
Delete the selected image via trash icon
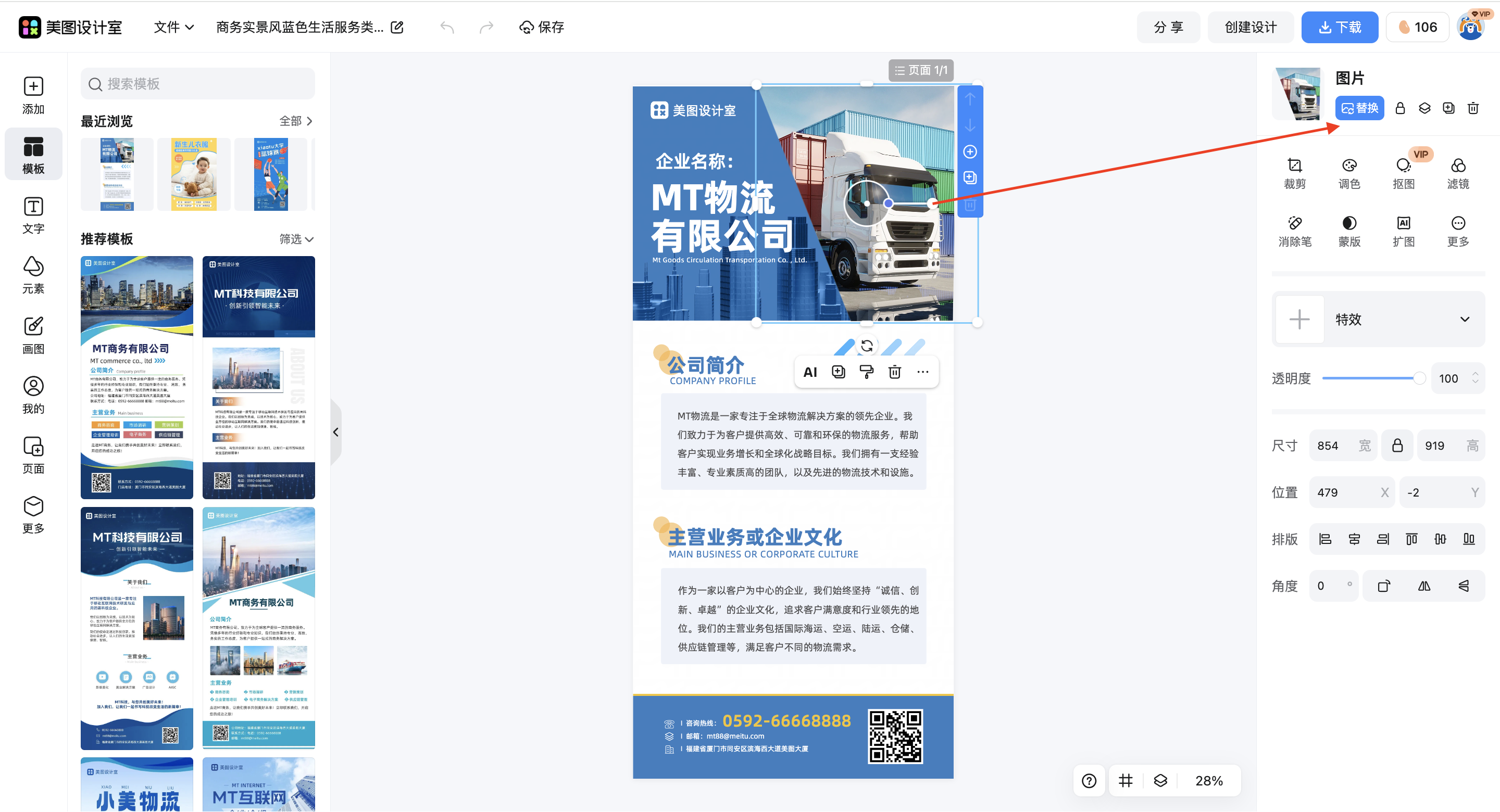[895, 371]
